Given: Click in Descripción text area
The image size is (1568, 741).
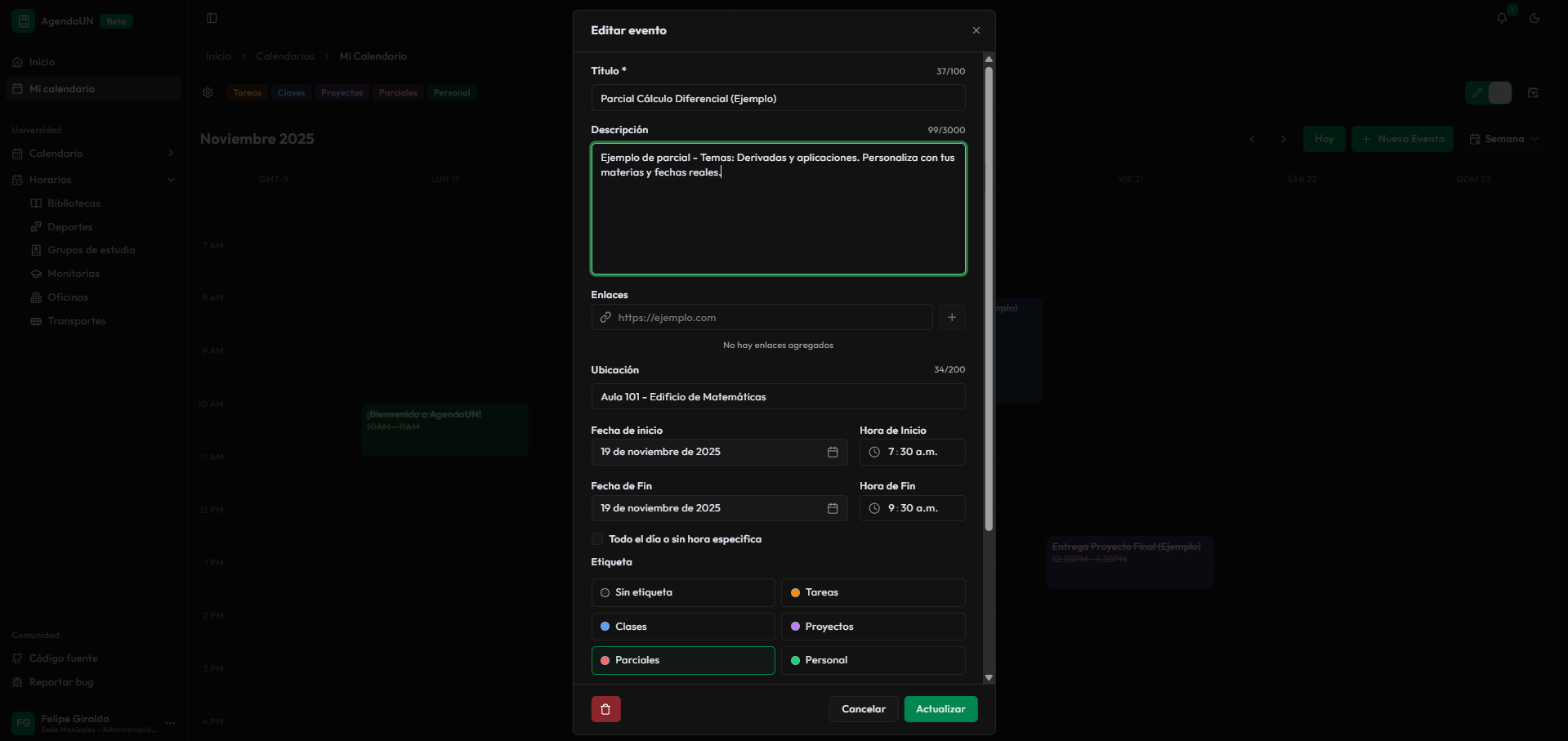Looking at the screenshot, I should (x=778, y=209).
